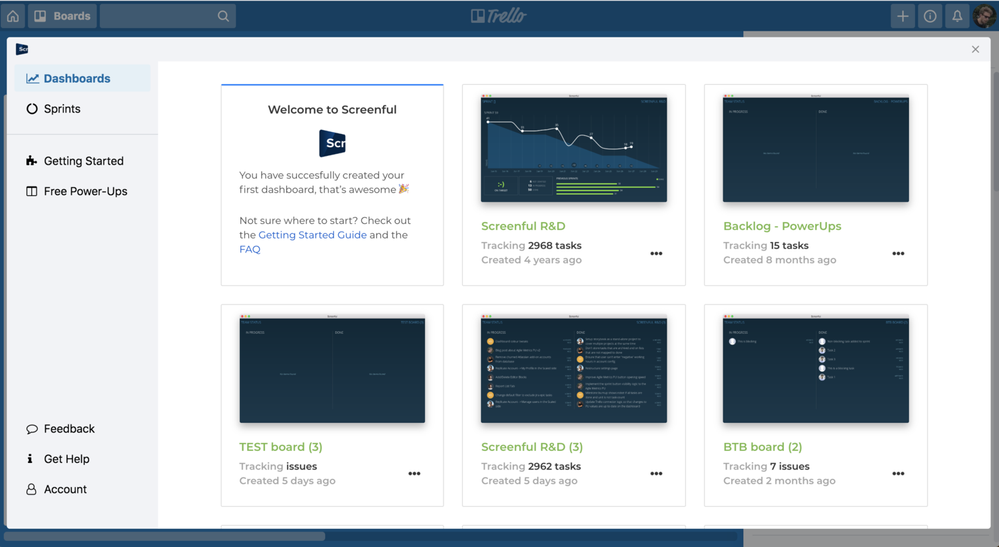This screenshot has width=999, height=547.
Task: Click the plus create button
Action: (903, 16)
